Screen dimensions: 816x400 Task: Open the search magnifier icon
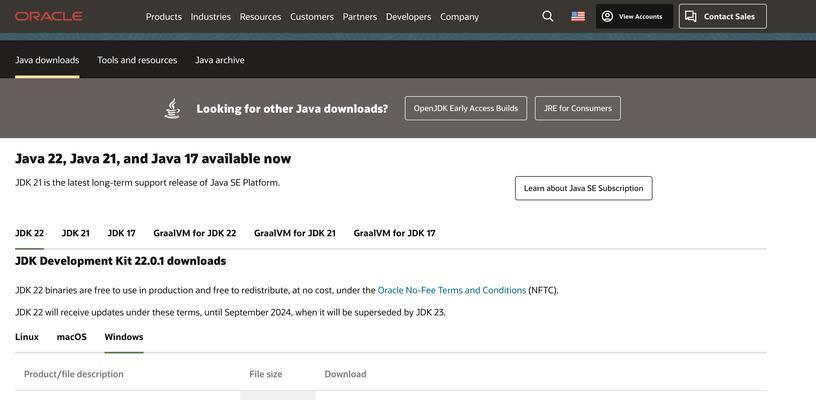pos(547,17)
